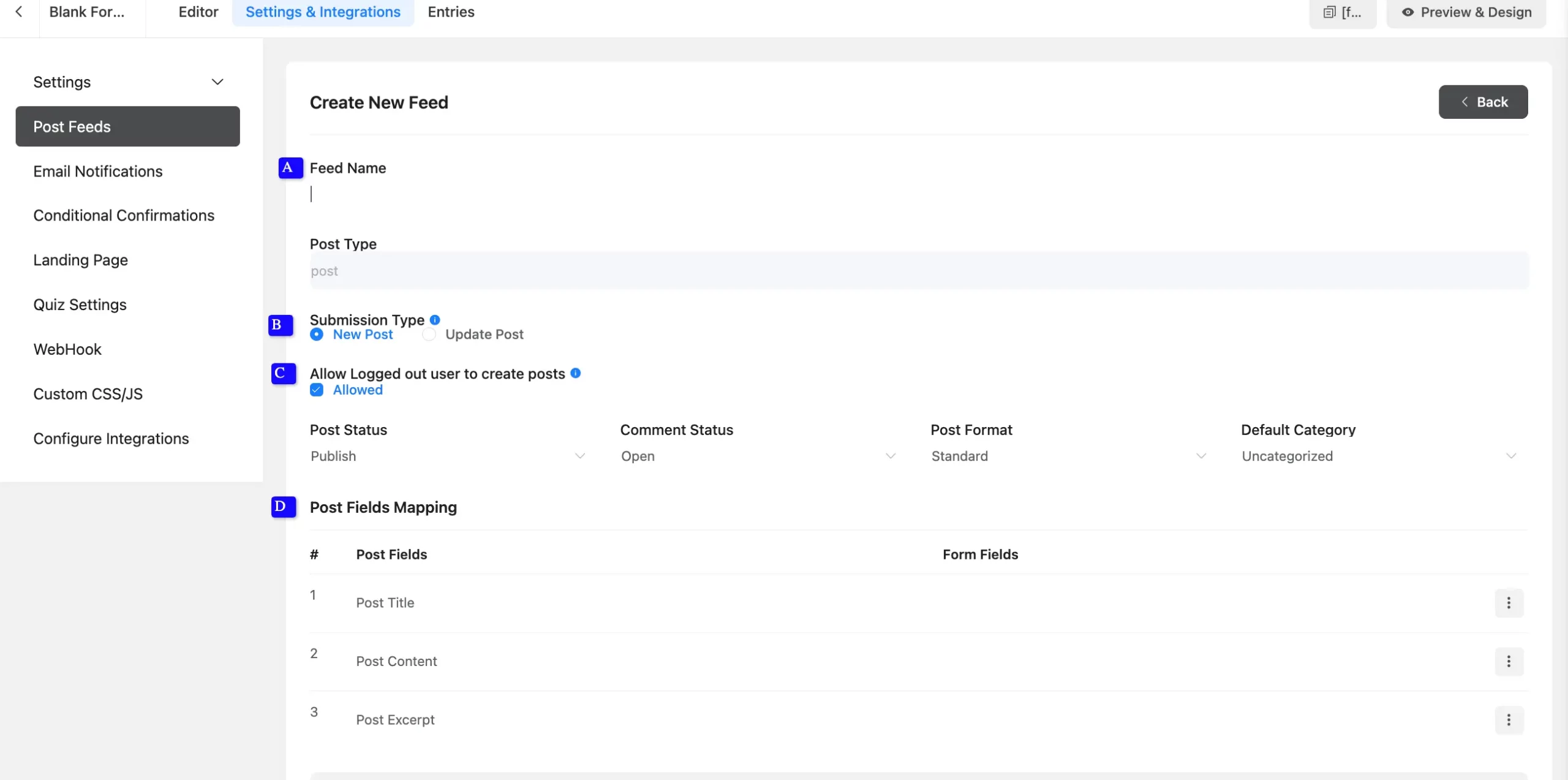The width and height of the screenshot is (1568, 780).
Task: Open the shortcode copy icon button
Action: pos(1342,12)
